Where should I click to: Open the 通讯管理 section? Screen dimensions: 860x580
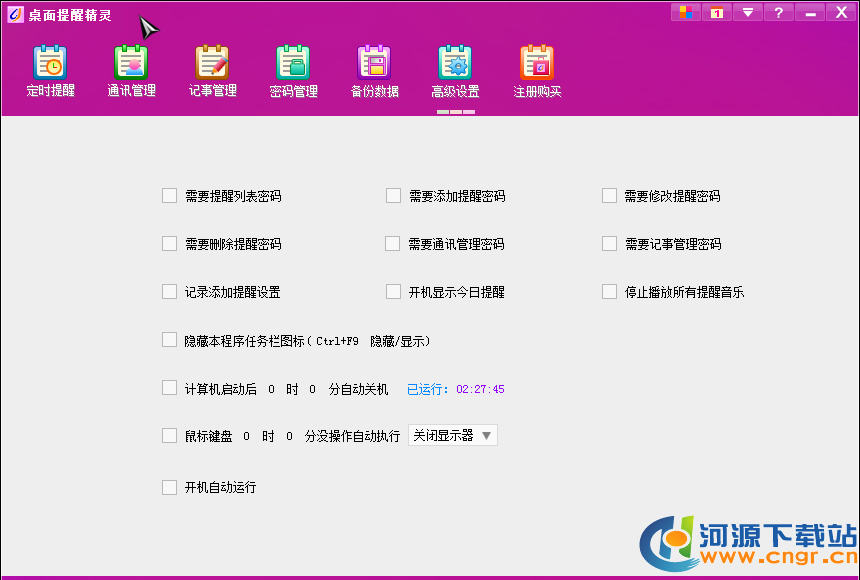(131, 71)
